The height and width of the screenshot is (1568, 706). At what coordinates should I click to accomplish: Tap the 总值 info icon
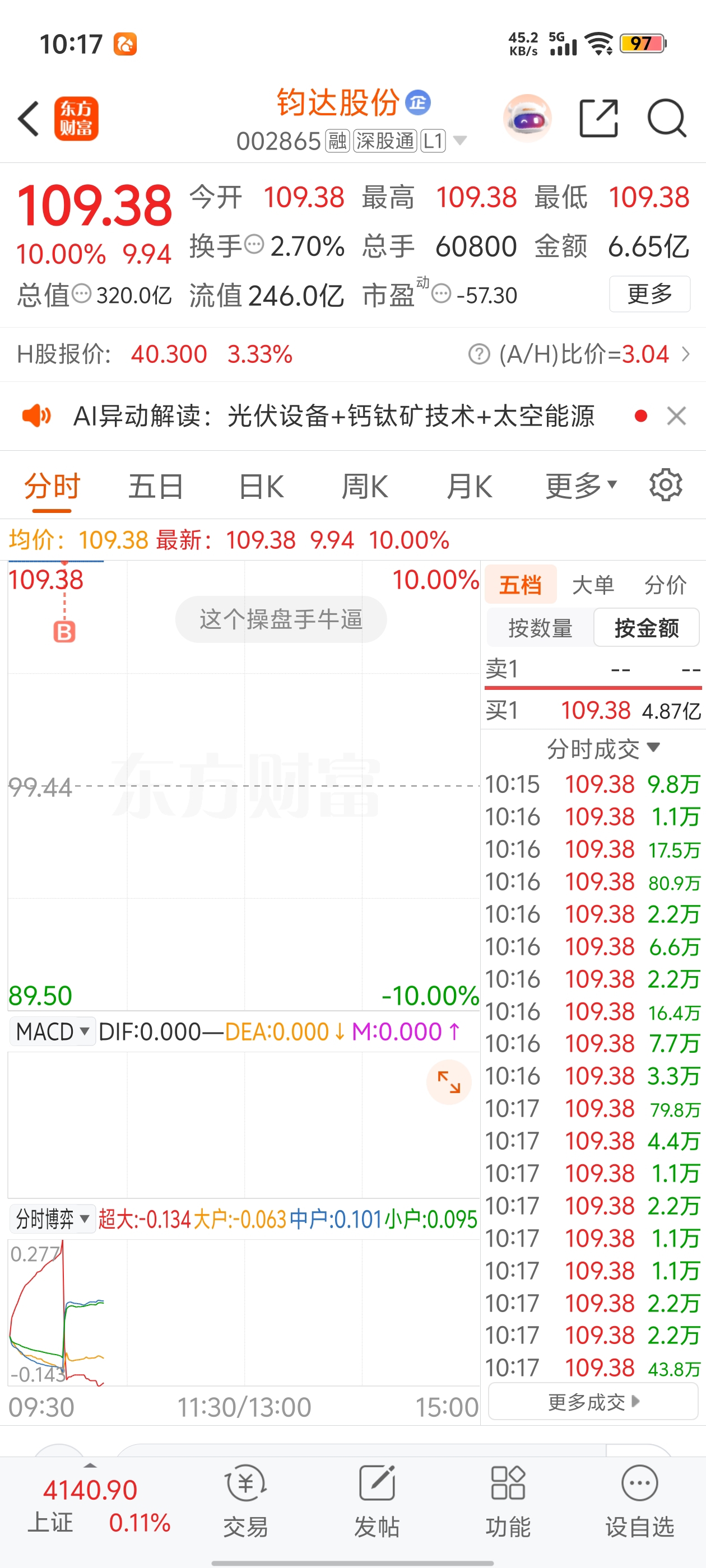pos(82,294)
